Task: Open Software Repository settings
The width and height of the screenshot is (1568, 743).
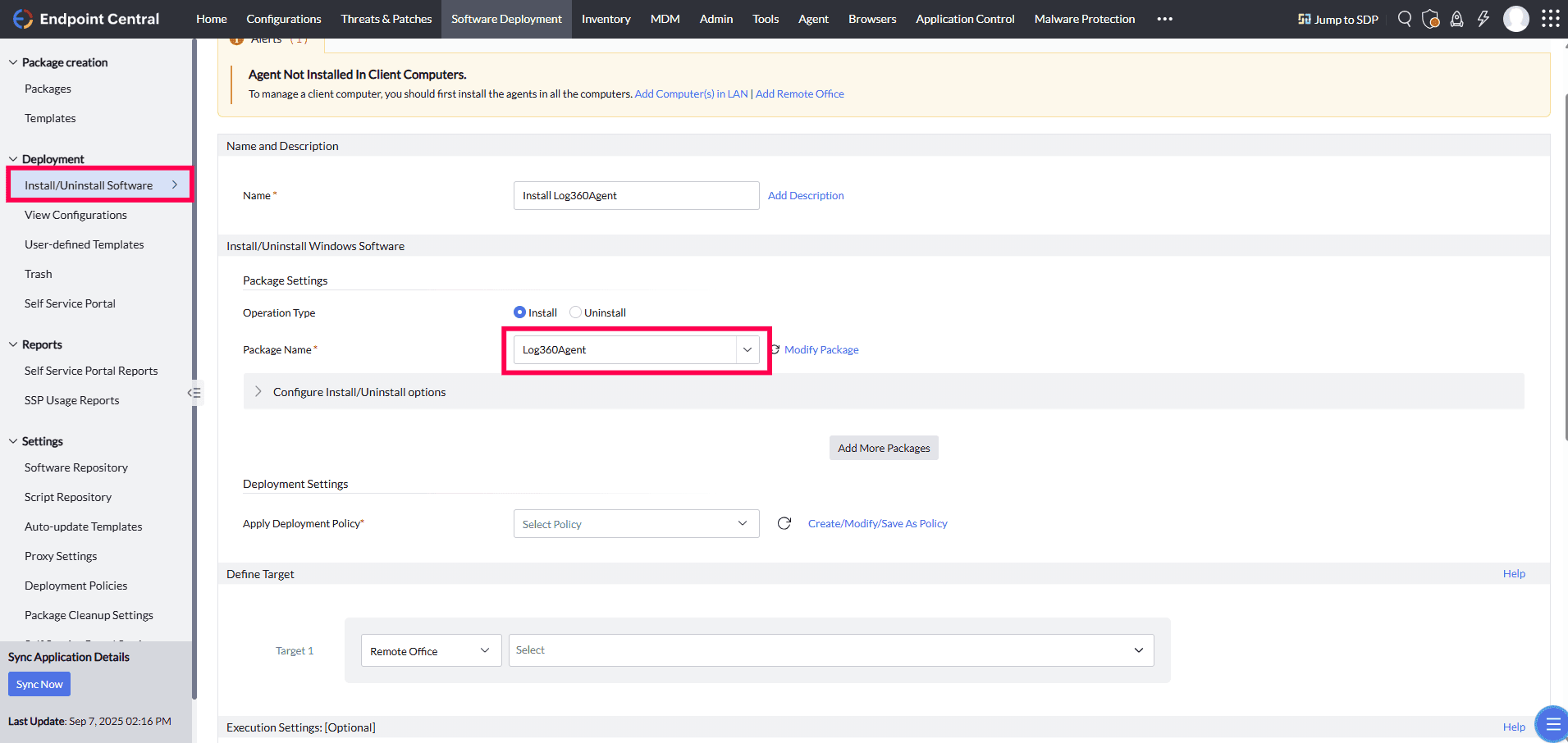Action: point(76,467)
